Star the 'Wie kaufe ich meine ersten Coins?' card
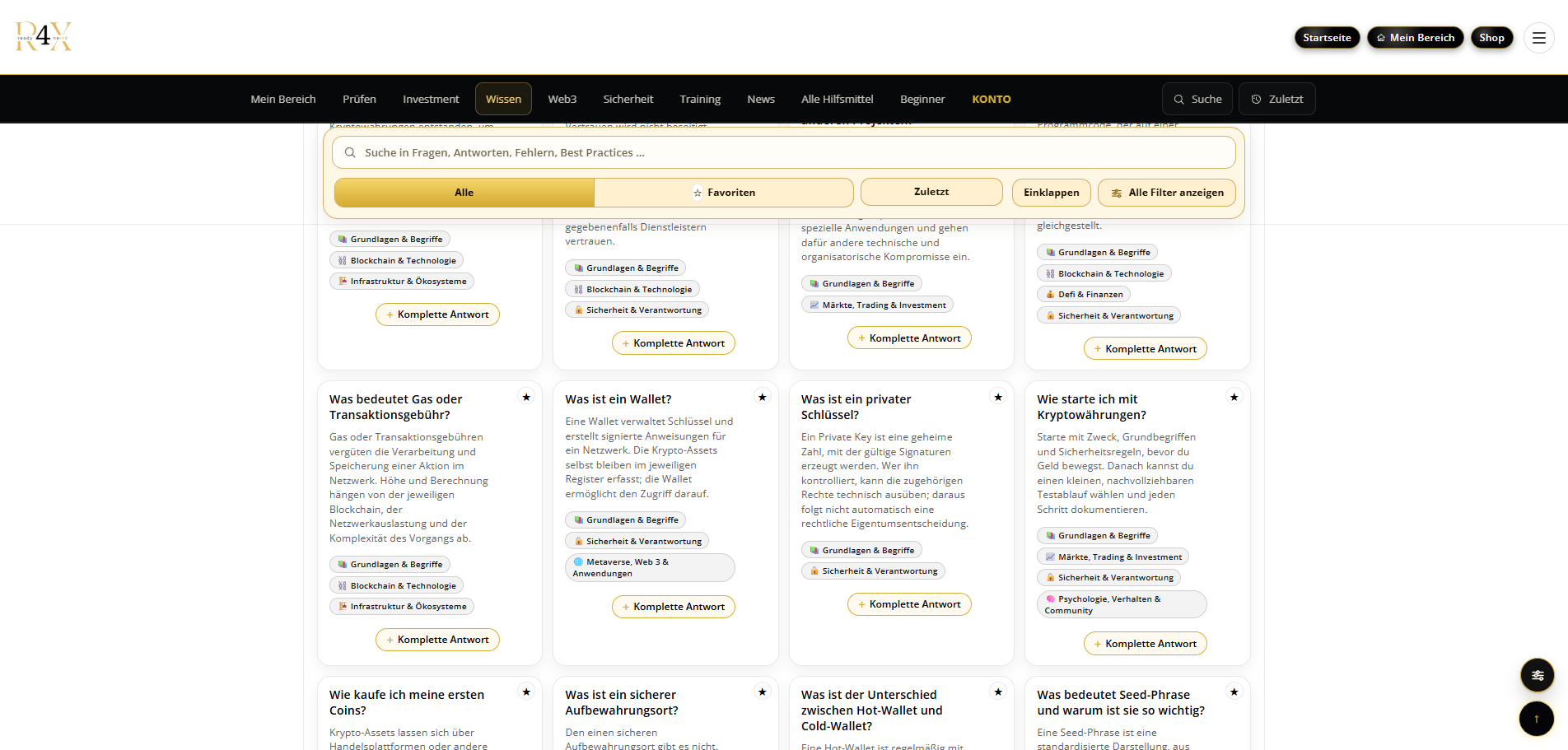This screenshot has width=1568, height=750. click(x=526, y=692)
